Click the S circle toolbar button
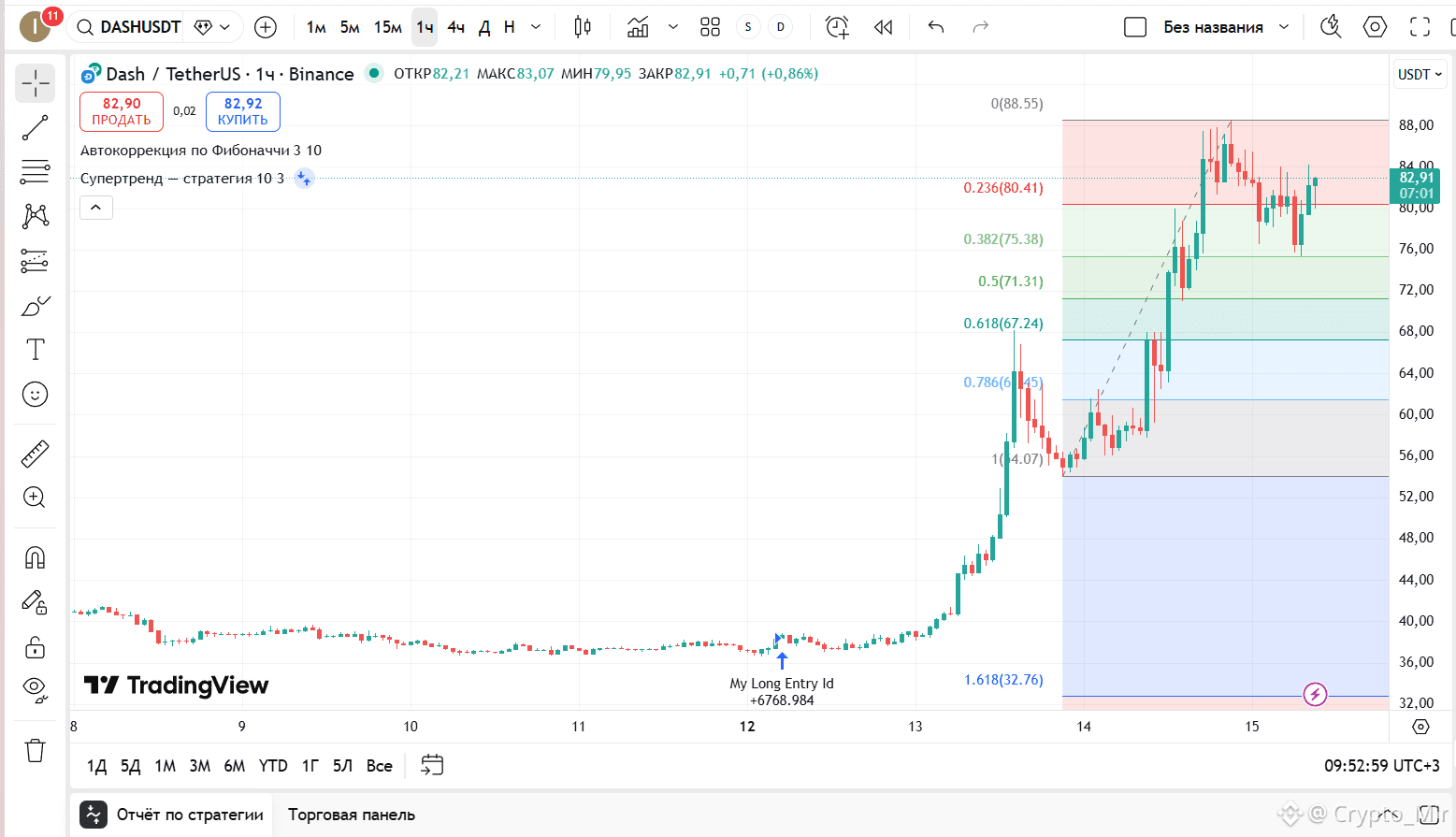The image size is (1456, 837). pos(748,27)
